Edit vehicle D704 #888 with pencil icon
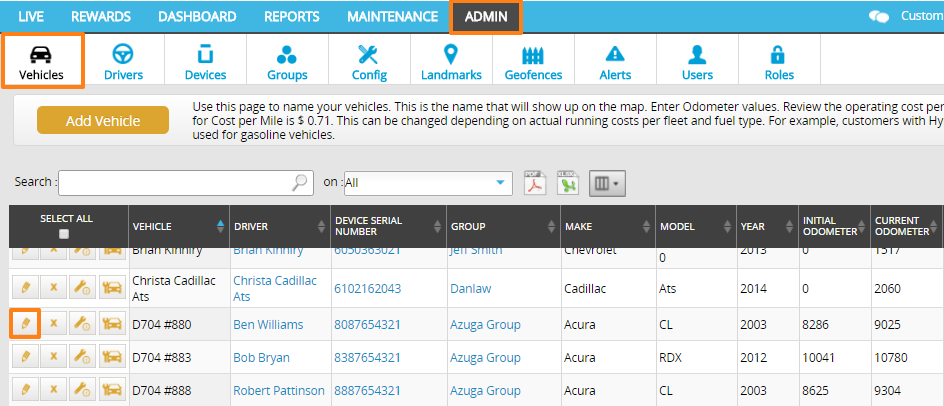This screenshot has width=944, height=406. (x=25, y=390)
